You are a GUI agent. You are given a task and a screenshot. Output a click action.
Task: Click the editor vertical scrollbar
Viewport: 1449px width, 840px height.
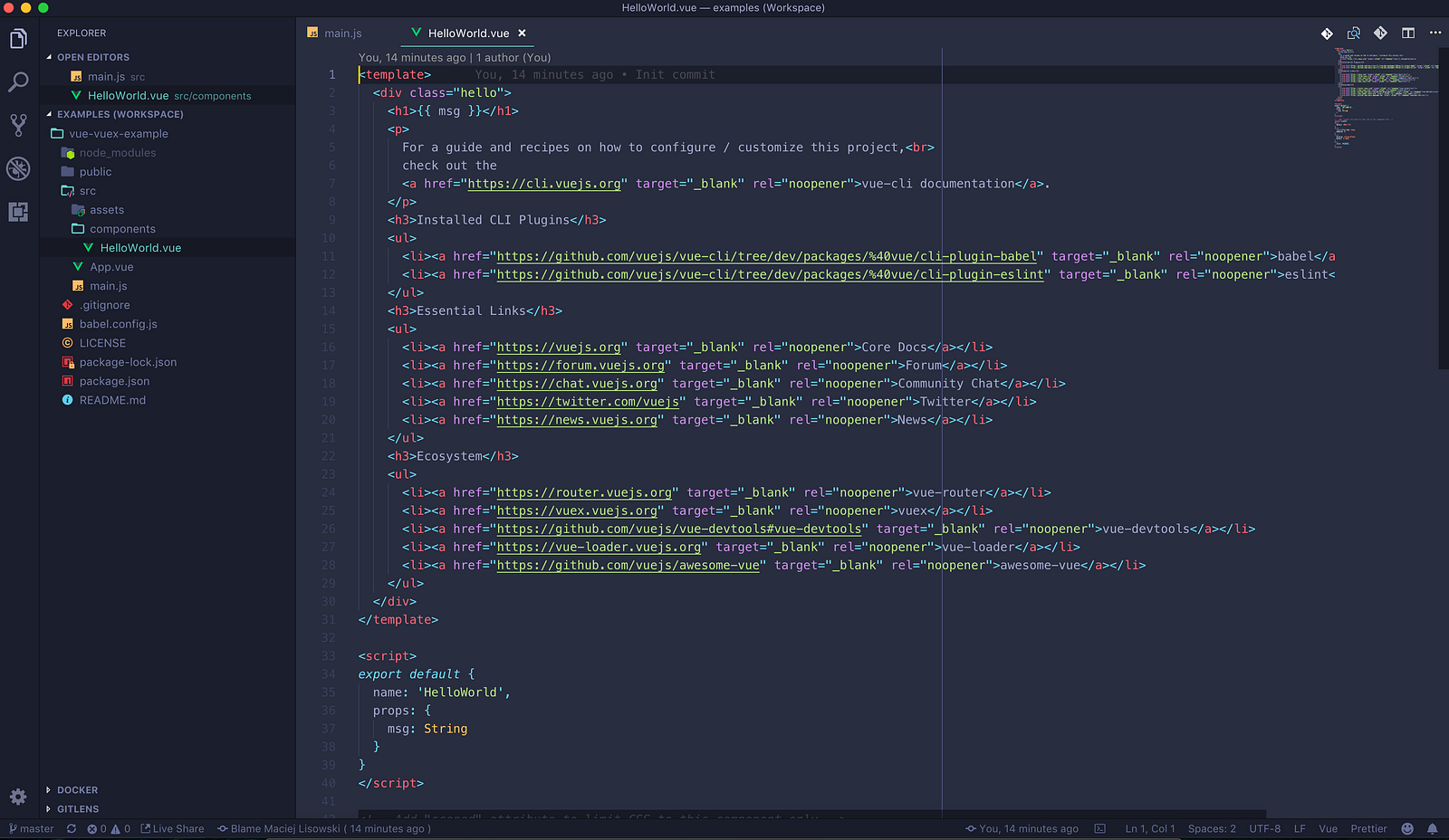click(1444, 208)
